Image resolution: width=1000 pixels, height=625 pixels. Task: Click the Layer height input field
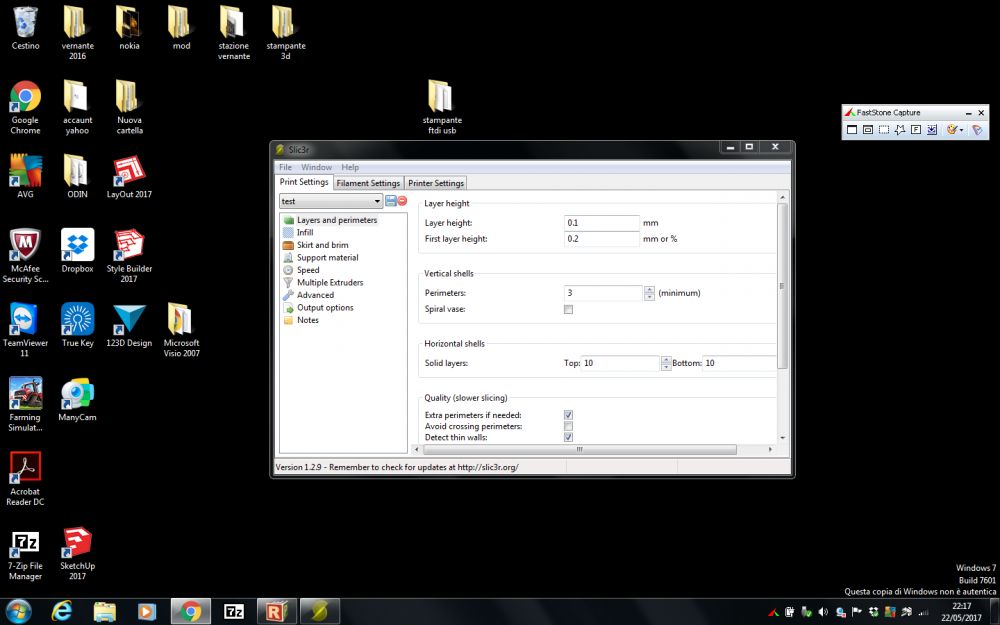601,222
